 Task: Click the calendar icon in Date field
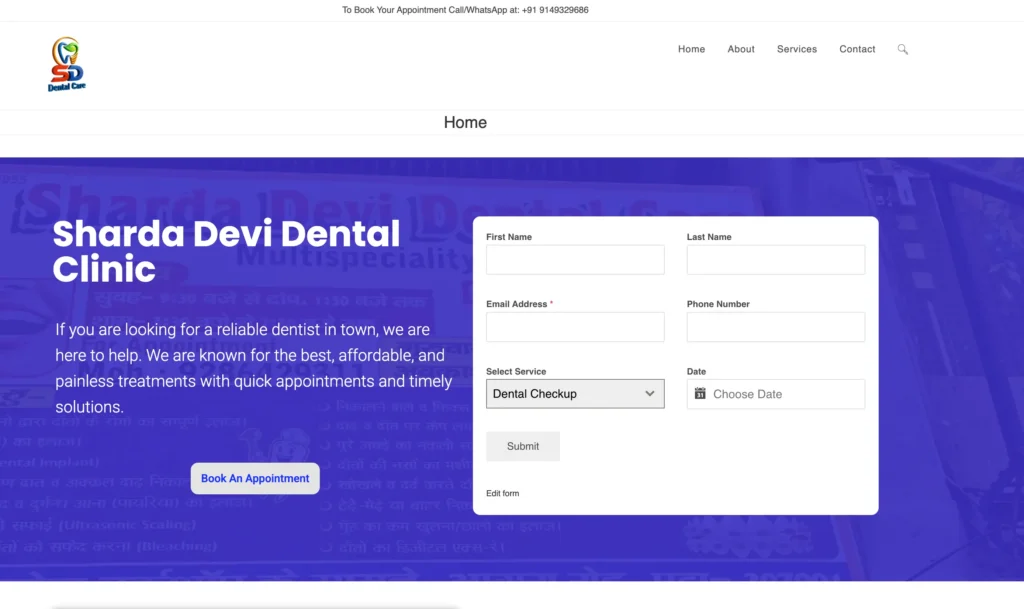(x=700, y=394)
